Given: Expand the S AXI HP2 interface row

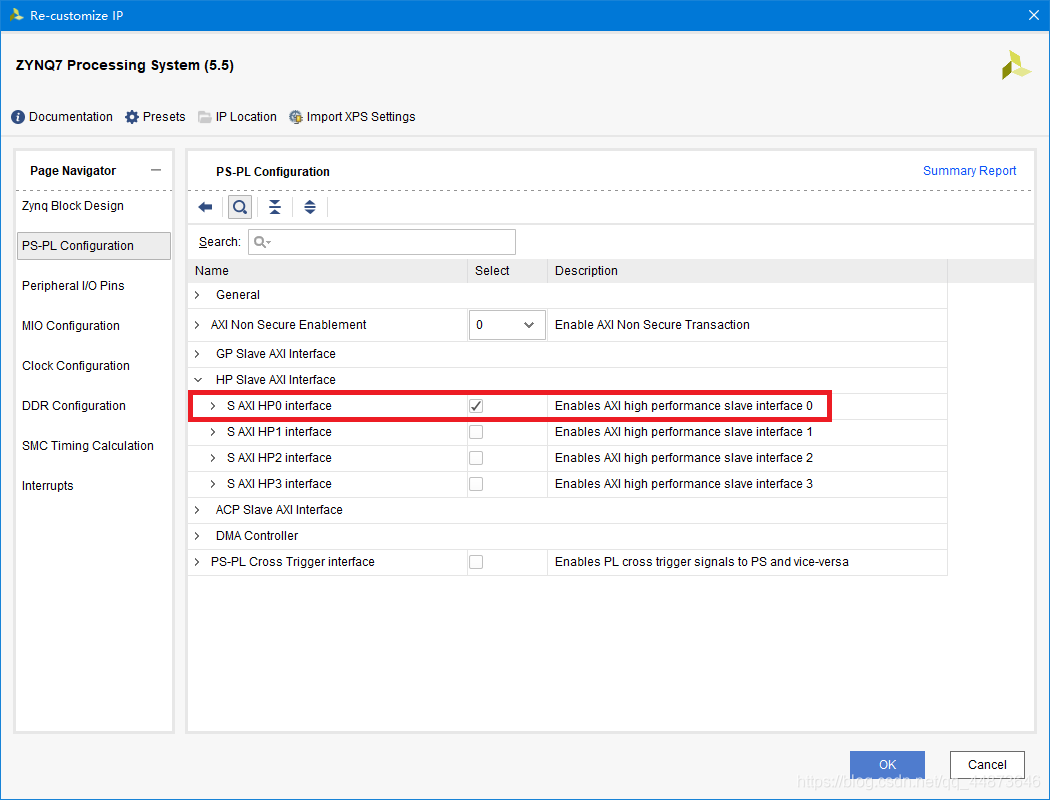Looking at the screenshot, I should pos(213,458).
